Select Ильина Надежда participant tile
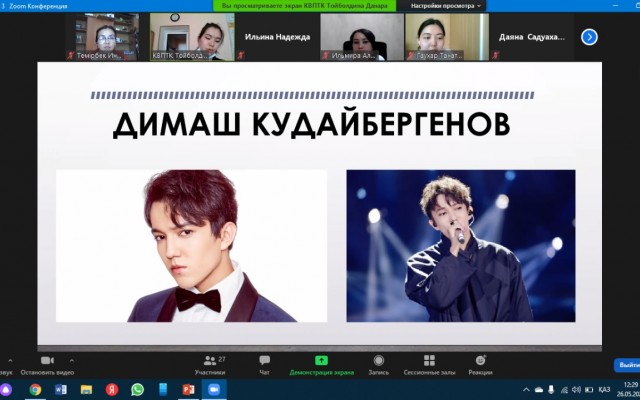The width and height of the screenshot is (640, 400). pyautogui.click(x=277, y=37)
